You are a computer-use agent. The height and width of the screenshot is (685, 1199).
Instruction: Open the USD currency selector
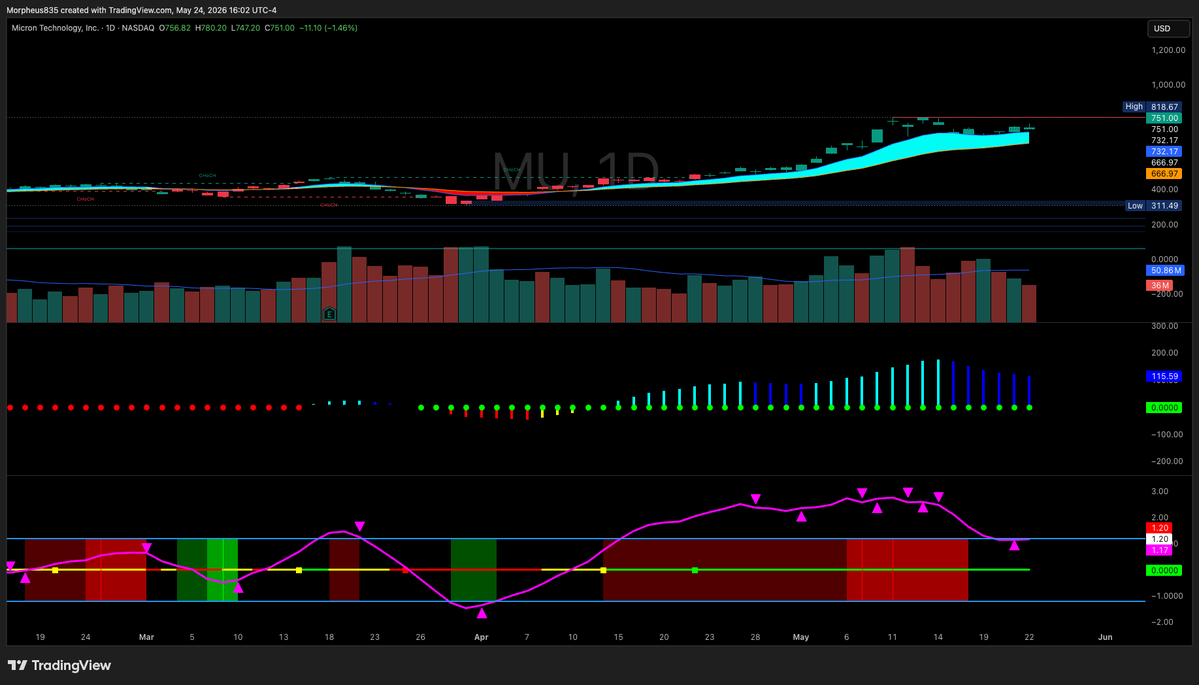(1168, 28)
